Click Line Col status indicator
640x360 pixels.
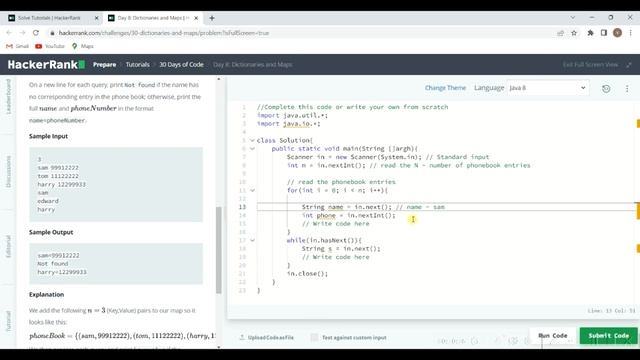click(x=611, y=311)
